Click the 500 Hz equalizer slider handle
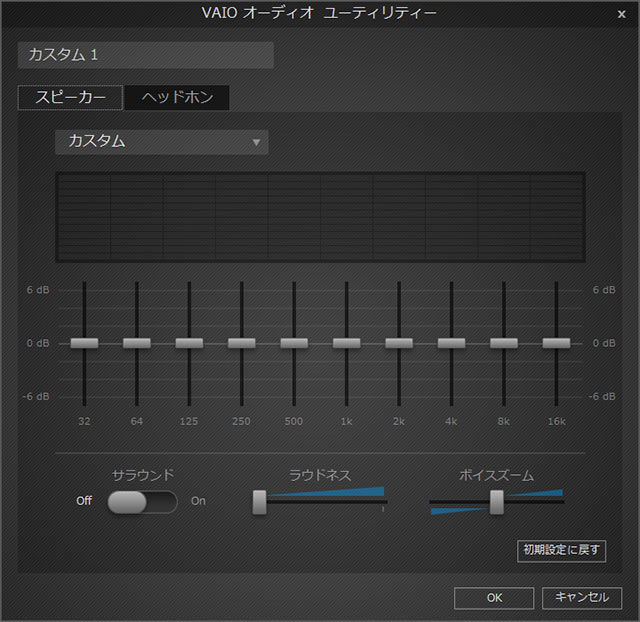 294,343
